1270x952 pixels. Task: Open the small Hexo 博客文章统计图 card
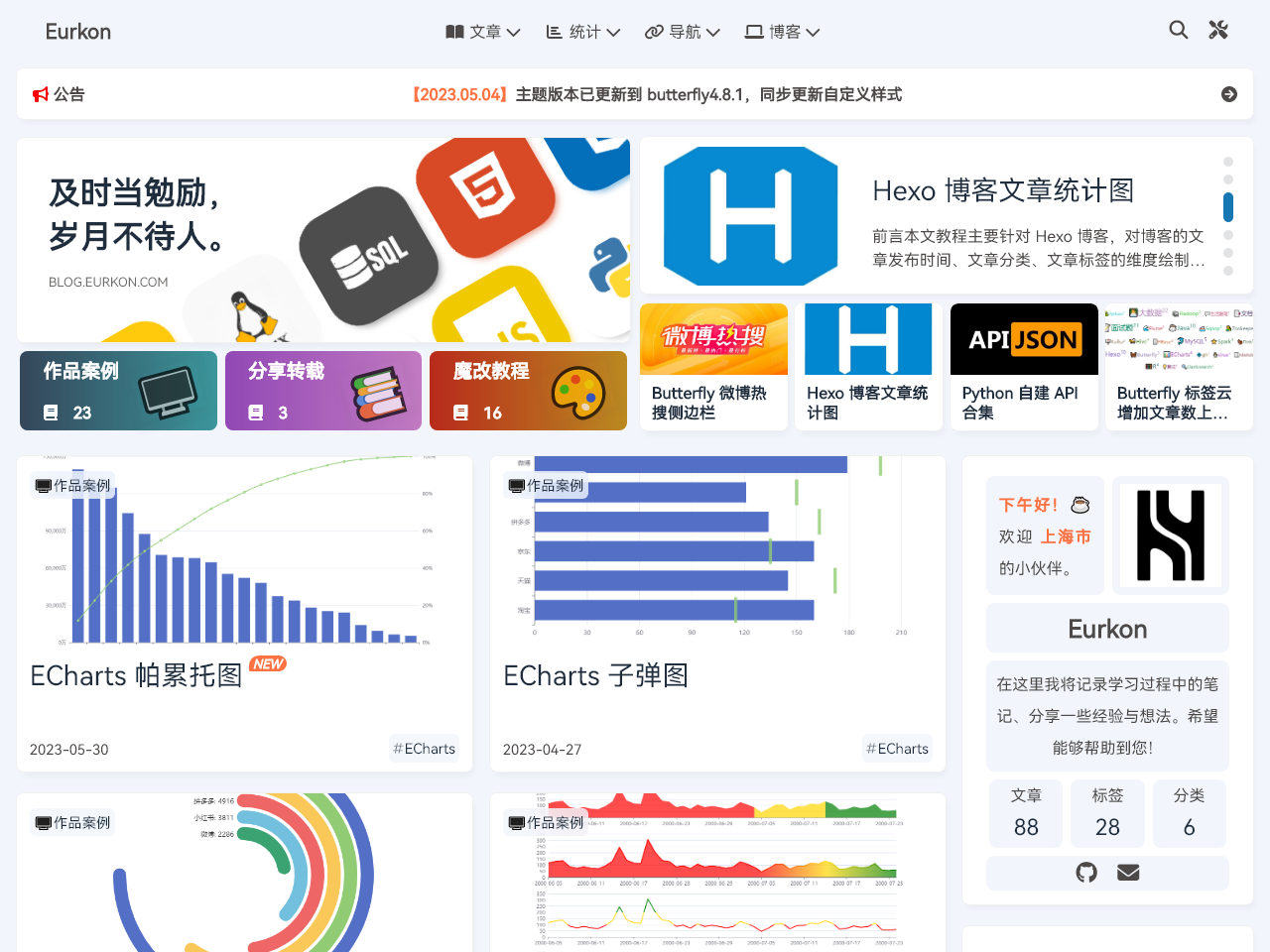(x=868, y=367)
